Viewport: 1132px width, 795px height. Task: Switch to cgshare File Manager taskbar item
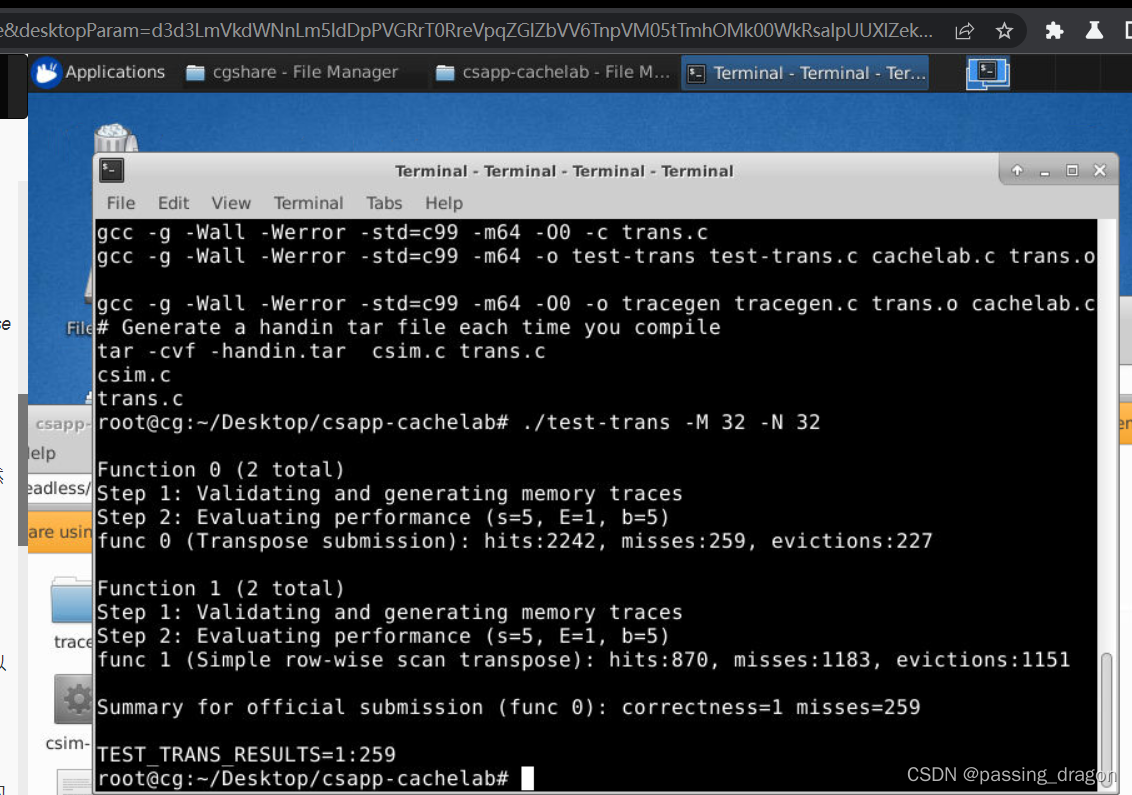tap(292, 72)
